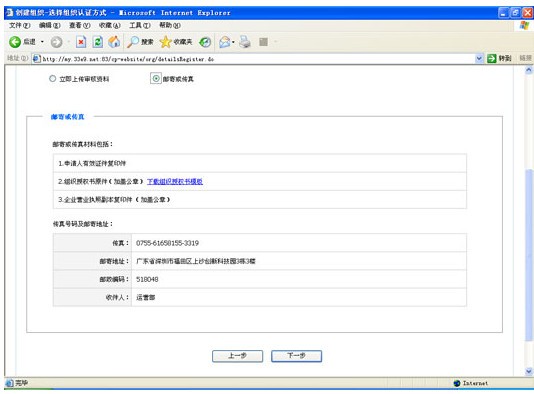Viewport: 534px width, 394px height.
Task: Click the Internet zone globe icon
Action: pyautogui.click(x=457, y=383)
